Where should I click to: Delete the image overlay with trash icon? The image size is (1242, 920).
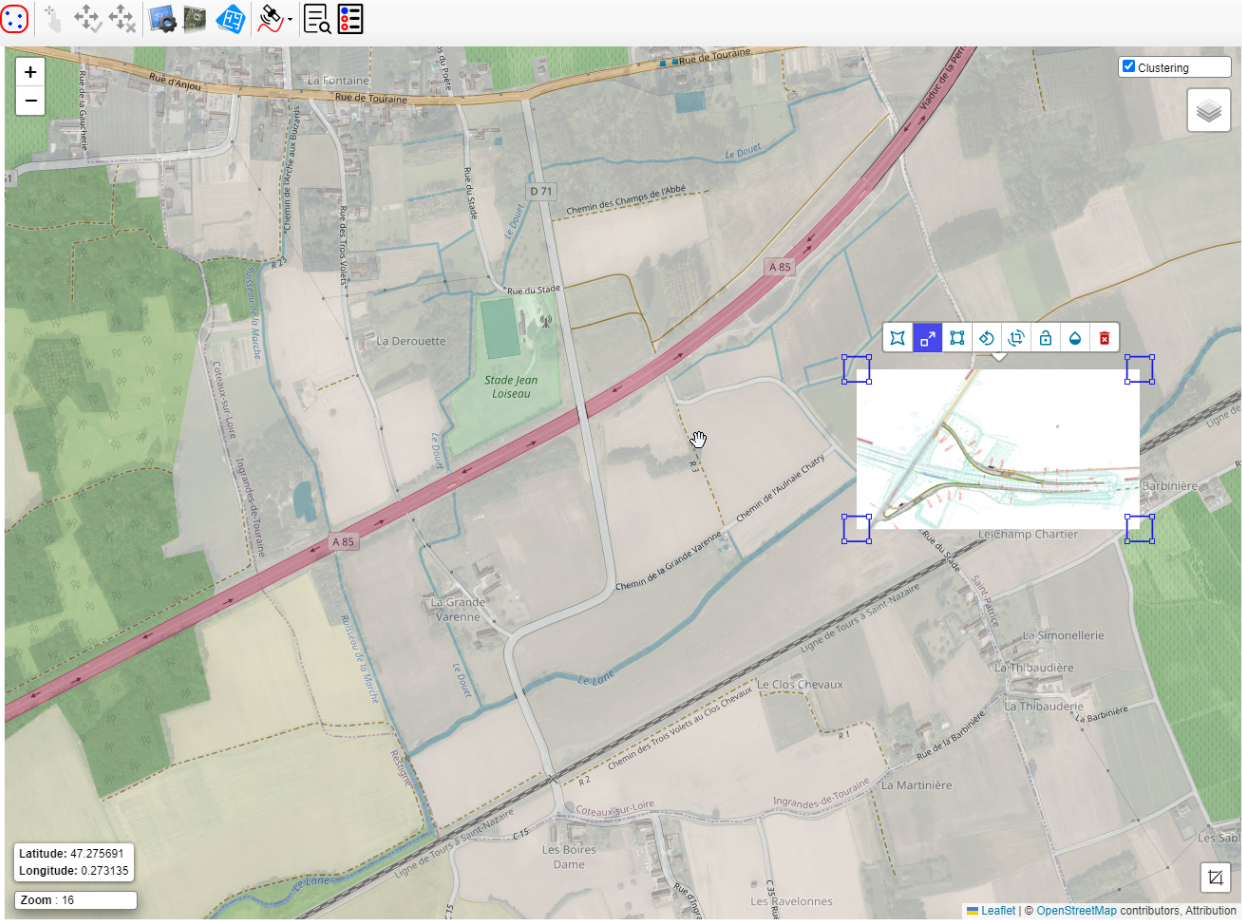click(1104, 338)
